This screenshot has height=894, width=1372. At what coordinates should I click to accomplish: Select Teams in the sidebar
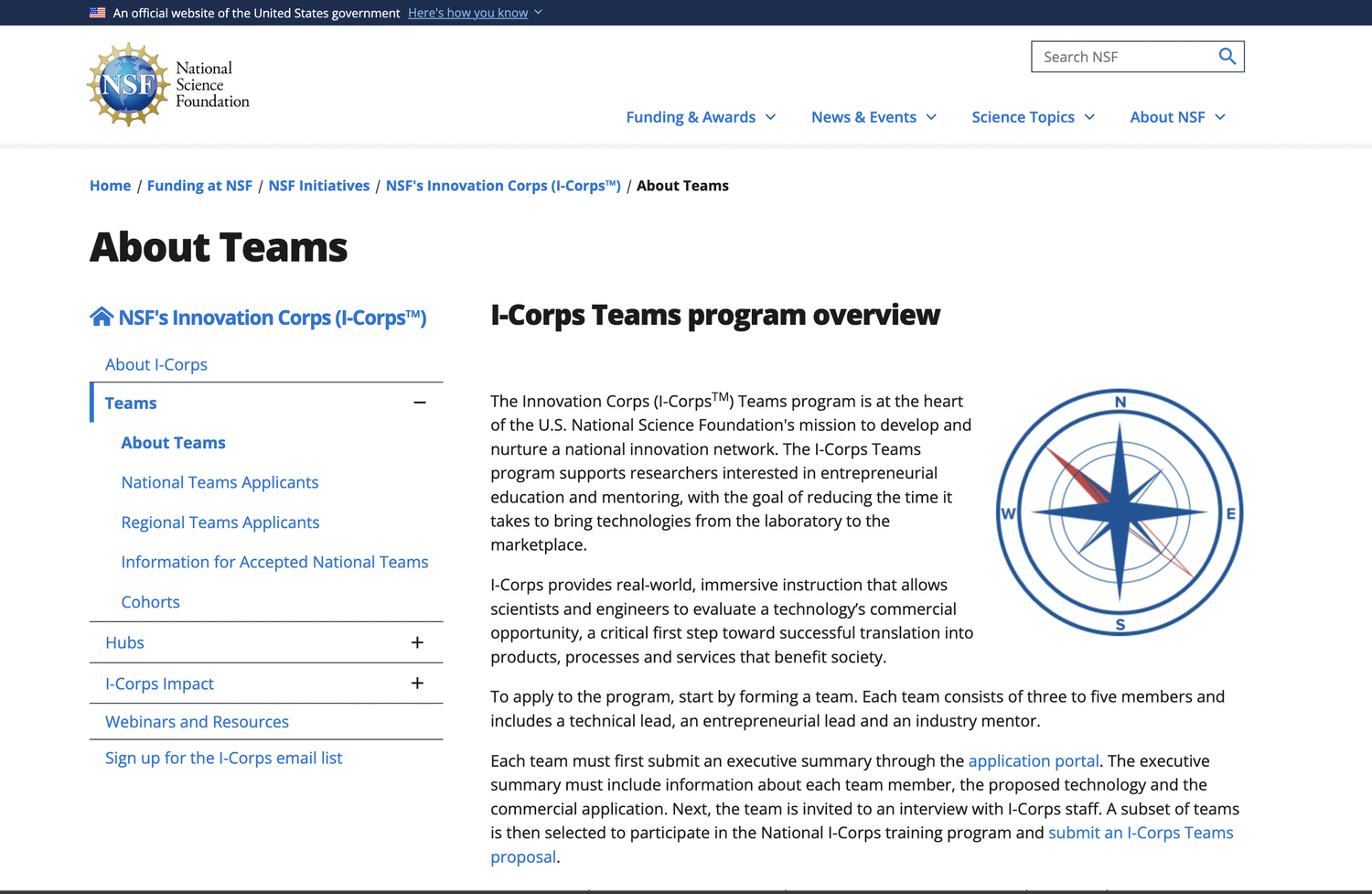[131, 403]
